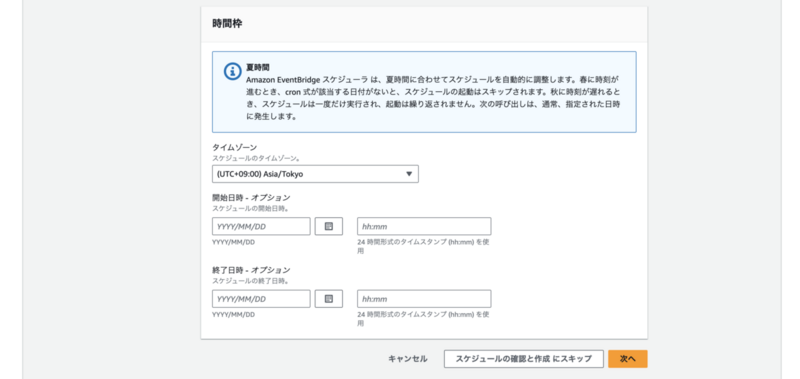Viewport: 800px width, 379px height.
Task: Click the 終了日時 - オプション label
Action: [251, 270]
